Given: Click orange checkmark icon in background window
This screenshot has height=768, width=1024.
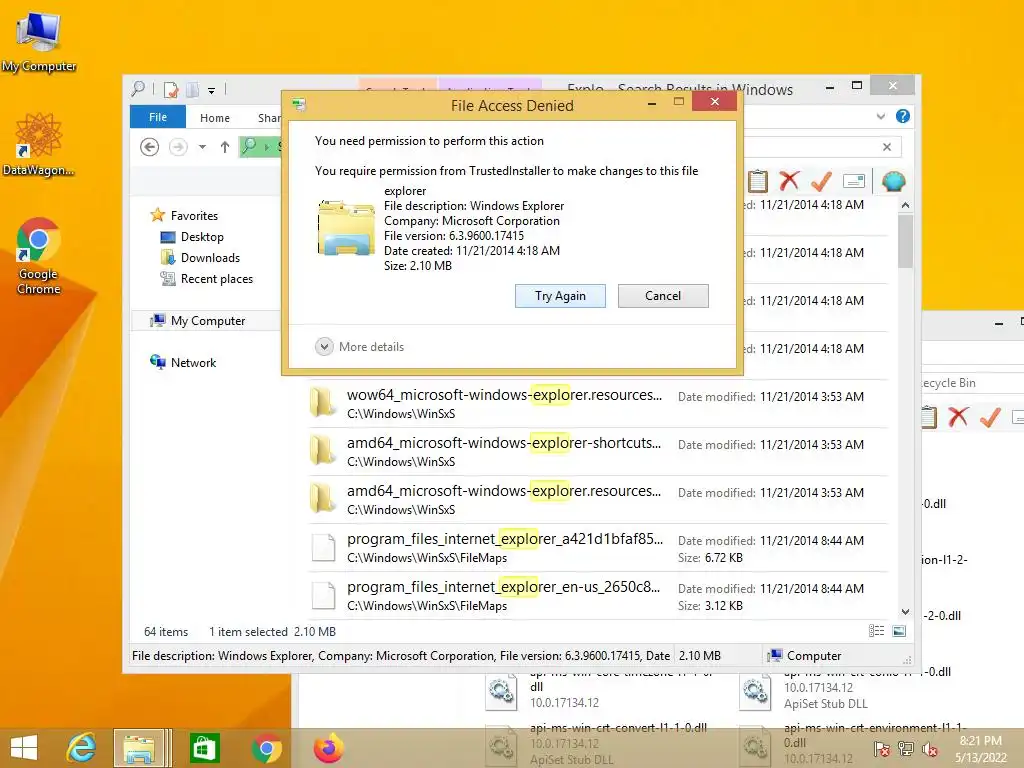Looking at the screenshot, I should click(x=990, y=417).
